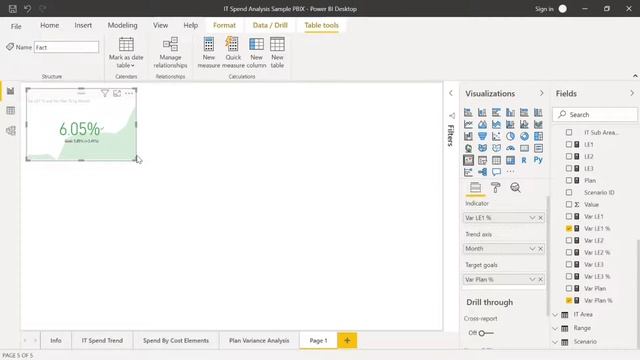This screenshot has height=360, width=640.
Task: Check the Value field checkbox
Action: [x=569, y=204]
